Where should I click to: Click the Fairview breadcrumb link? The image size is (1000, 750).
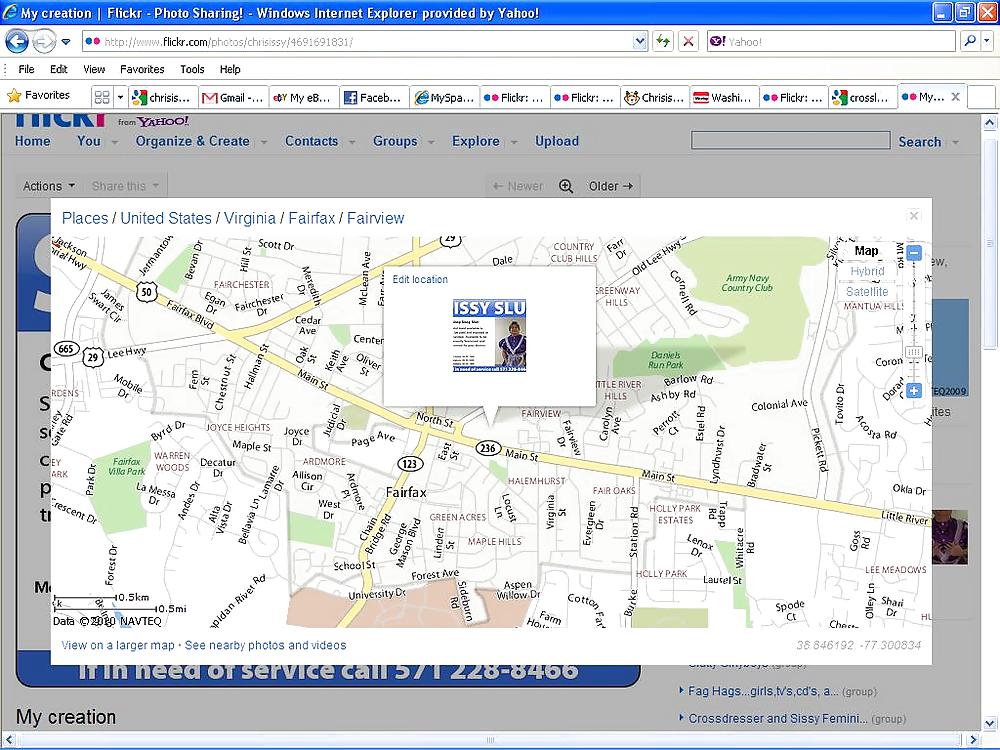376,218
